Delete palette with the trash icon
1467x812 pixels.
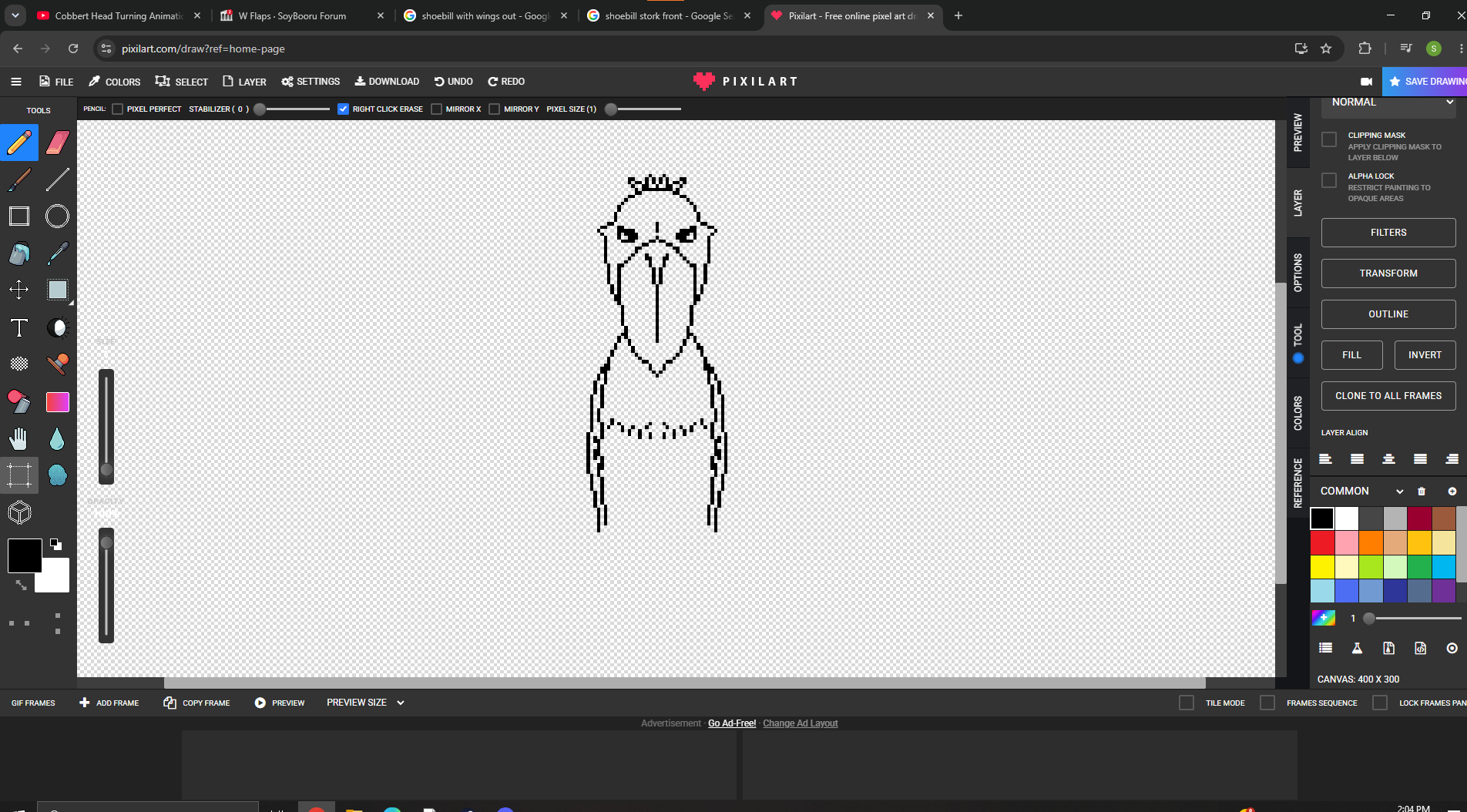1422,492
